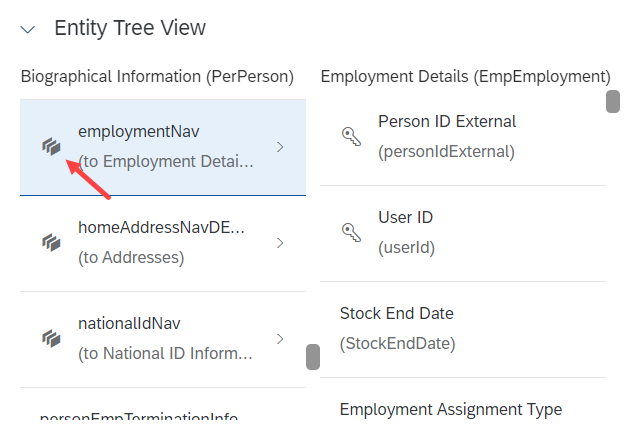Select nationalIdNav to National ID Information
This screenshot has height=443, width=630.
(163, 340)
